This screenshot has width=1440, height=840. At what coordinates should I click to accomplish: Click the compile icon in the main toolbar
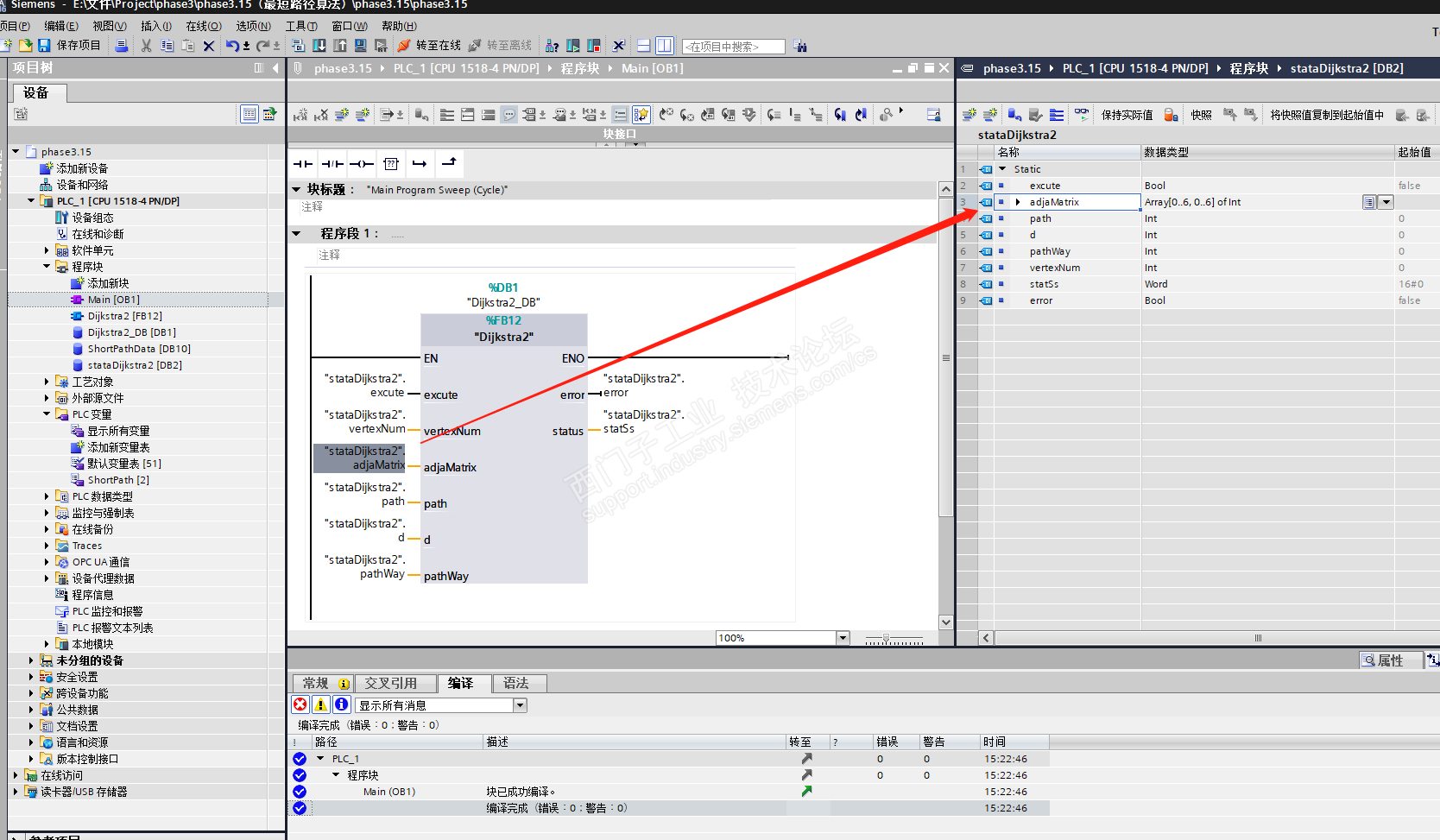(299, 46)
